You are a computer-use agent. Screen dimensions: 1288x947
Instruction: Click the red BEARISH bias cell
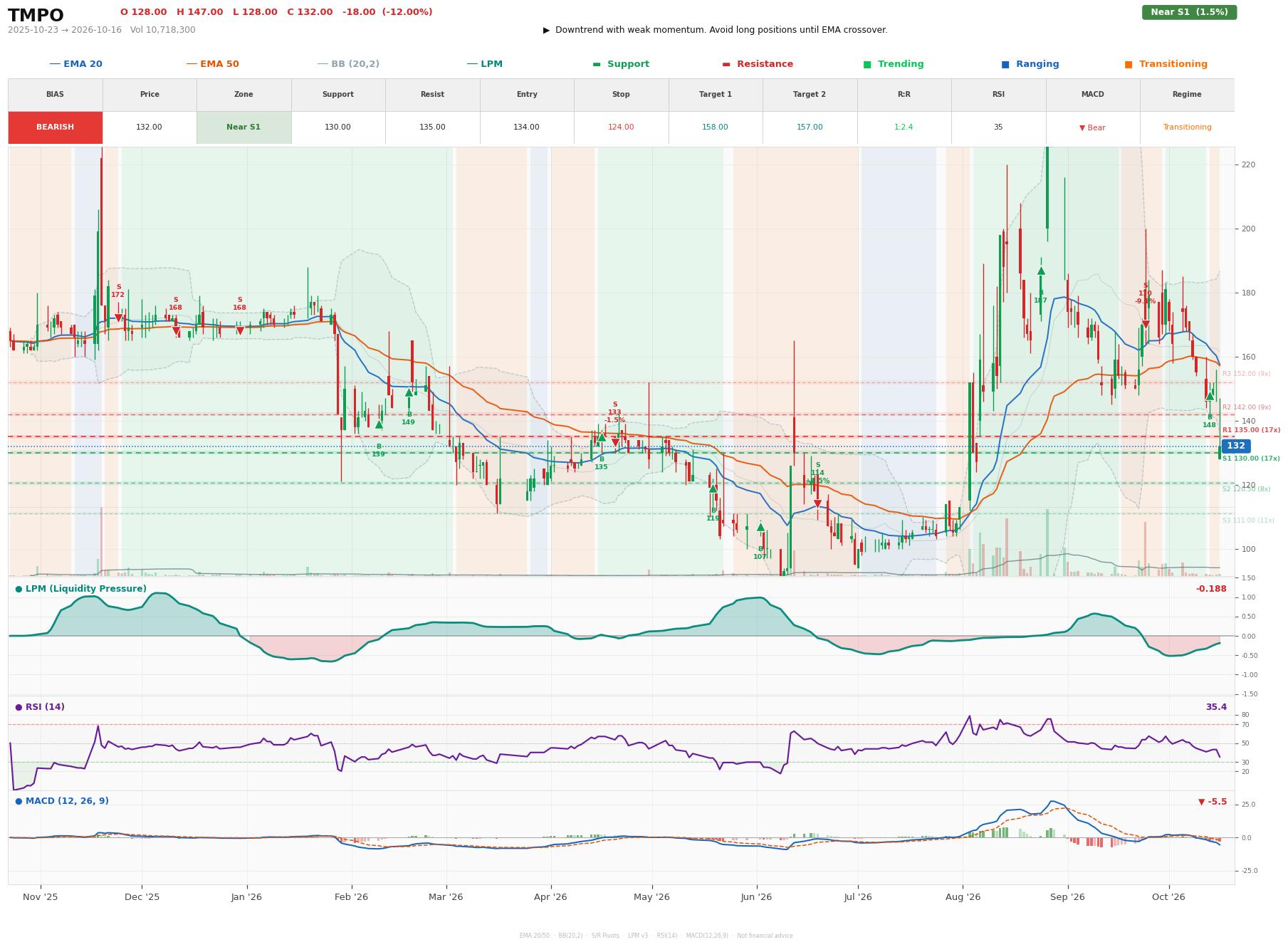(x=55, y=127)
